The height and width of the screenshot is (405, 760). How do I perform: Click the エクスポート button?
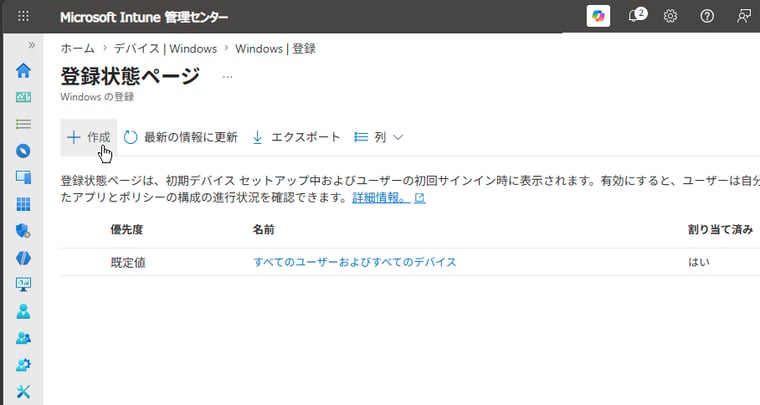[296, 137]
